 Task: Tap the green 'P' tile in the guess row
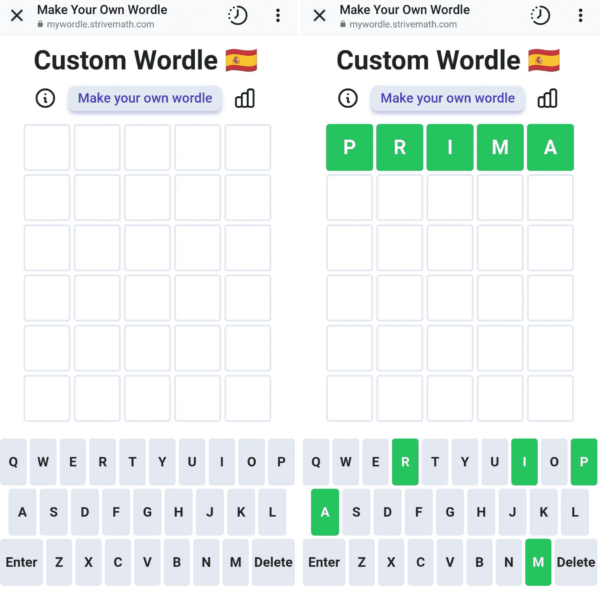(349, 148)
